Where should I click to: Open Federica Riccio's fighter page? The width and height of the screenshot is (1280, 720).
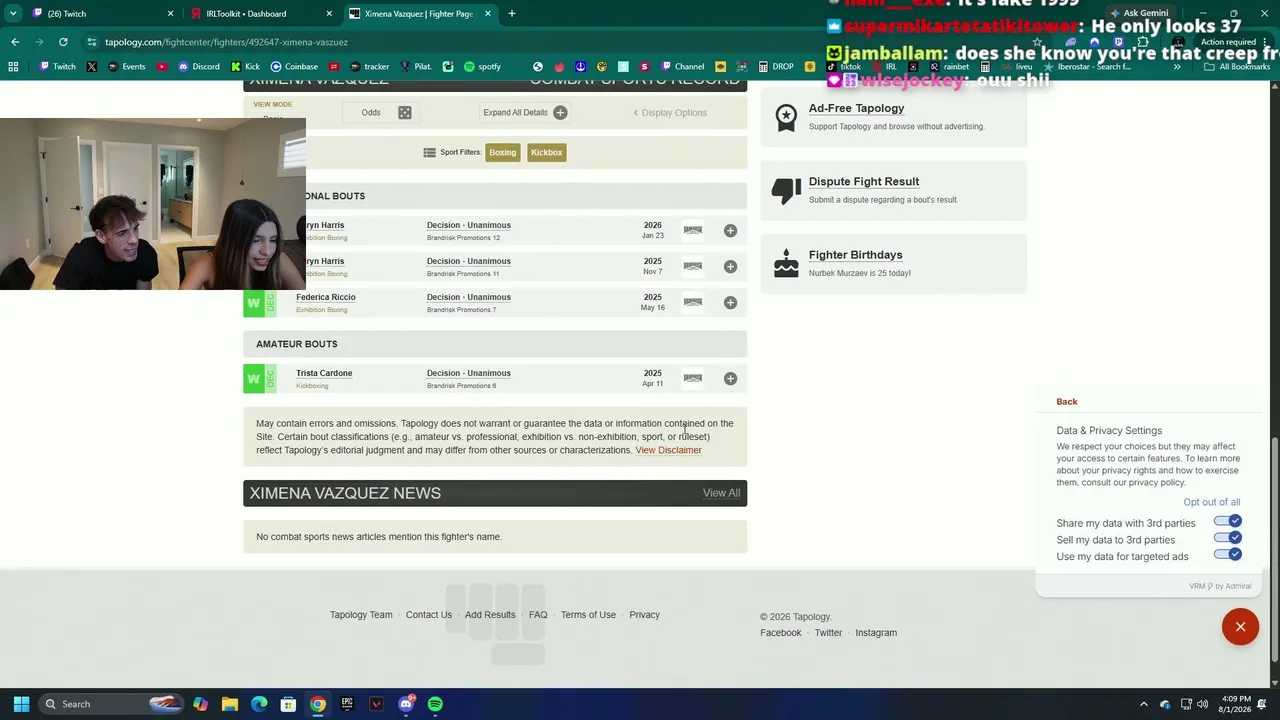tap(326, 297)
